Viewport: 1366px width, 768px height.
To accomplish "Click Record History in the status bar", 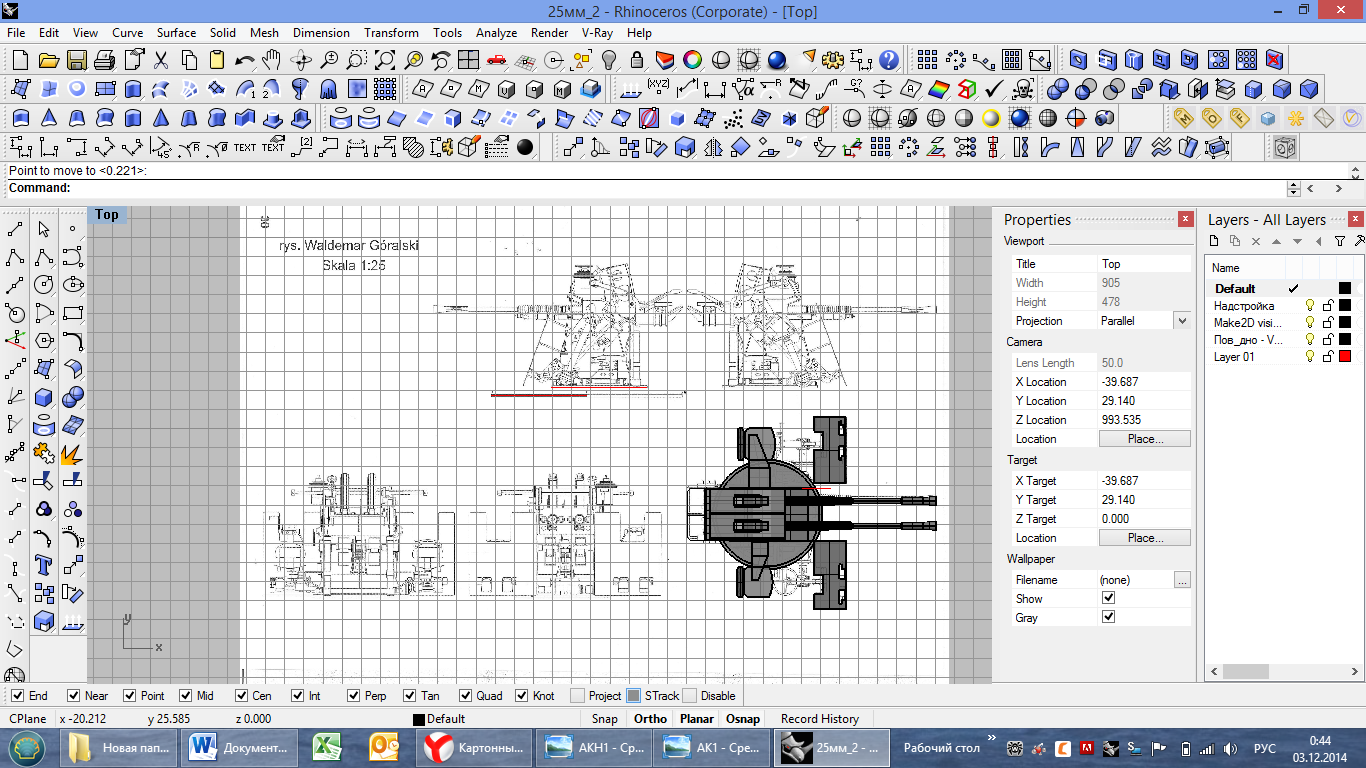I will (x=820, y=719).
